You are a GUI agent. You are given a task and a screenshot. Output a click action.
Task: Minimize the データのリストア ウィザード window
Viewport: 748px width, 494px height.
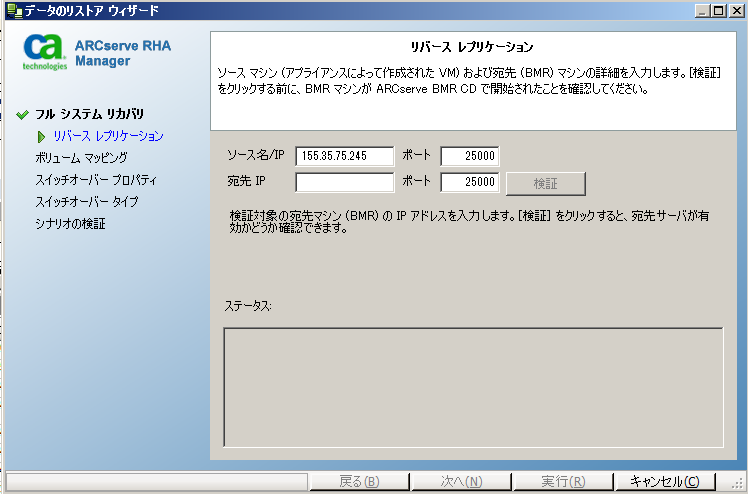(701, 10)
